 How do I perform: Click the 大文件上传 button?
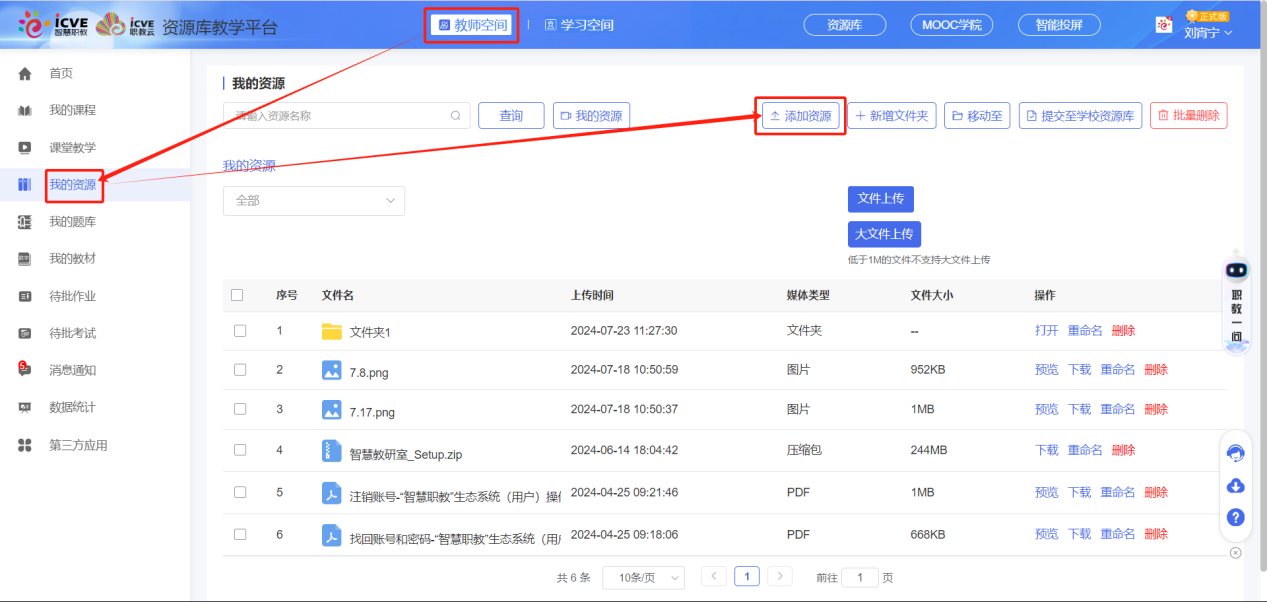[884, 234]
